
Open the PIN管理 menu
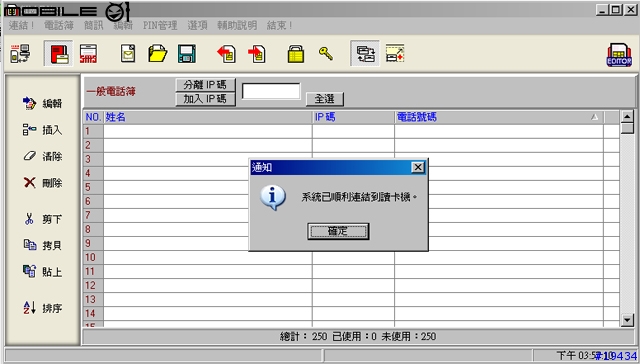160,25
